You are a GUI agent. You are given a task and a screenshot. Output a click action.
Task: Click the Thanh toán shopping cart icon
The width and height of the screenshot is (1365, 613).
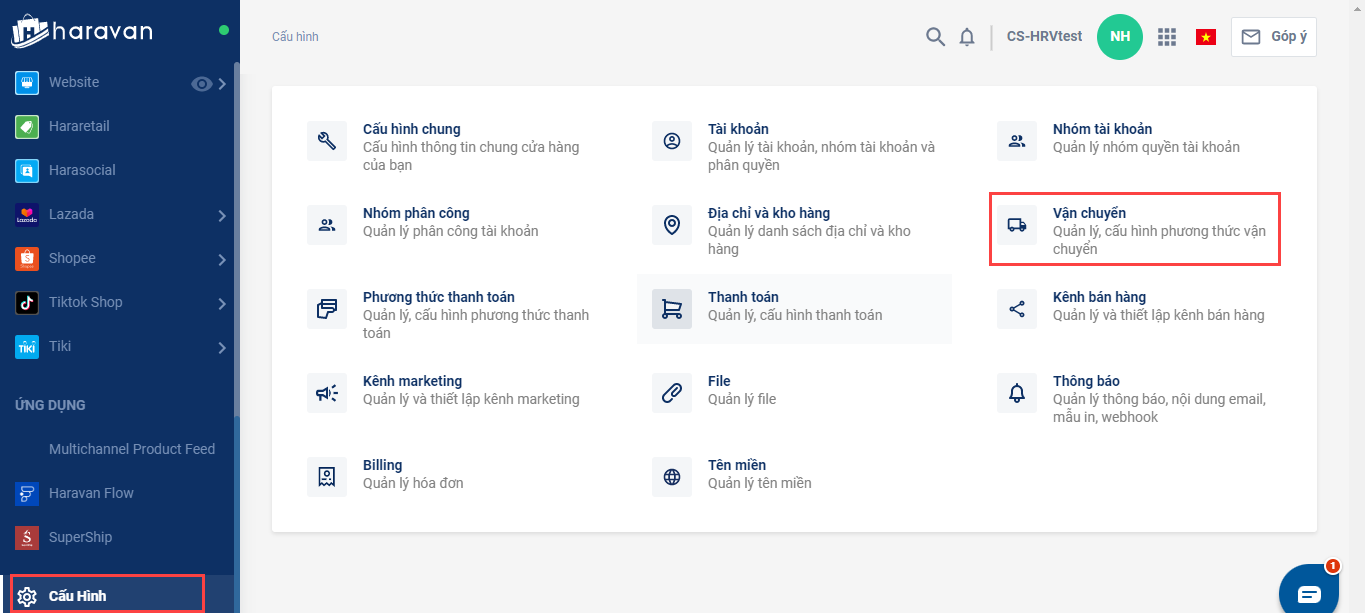[x=672, y=309]
